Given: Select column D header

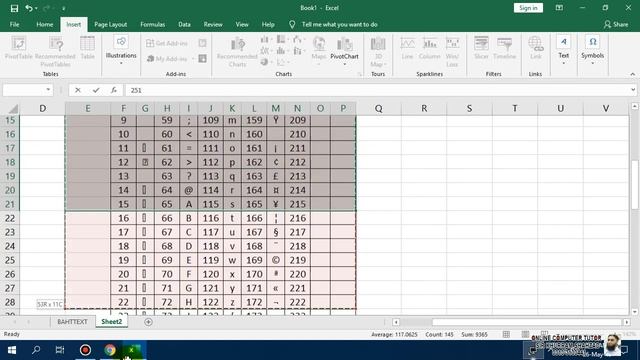Looking at the screenshot, I should point(42,109).
